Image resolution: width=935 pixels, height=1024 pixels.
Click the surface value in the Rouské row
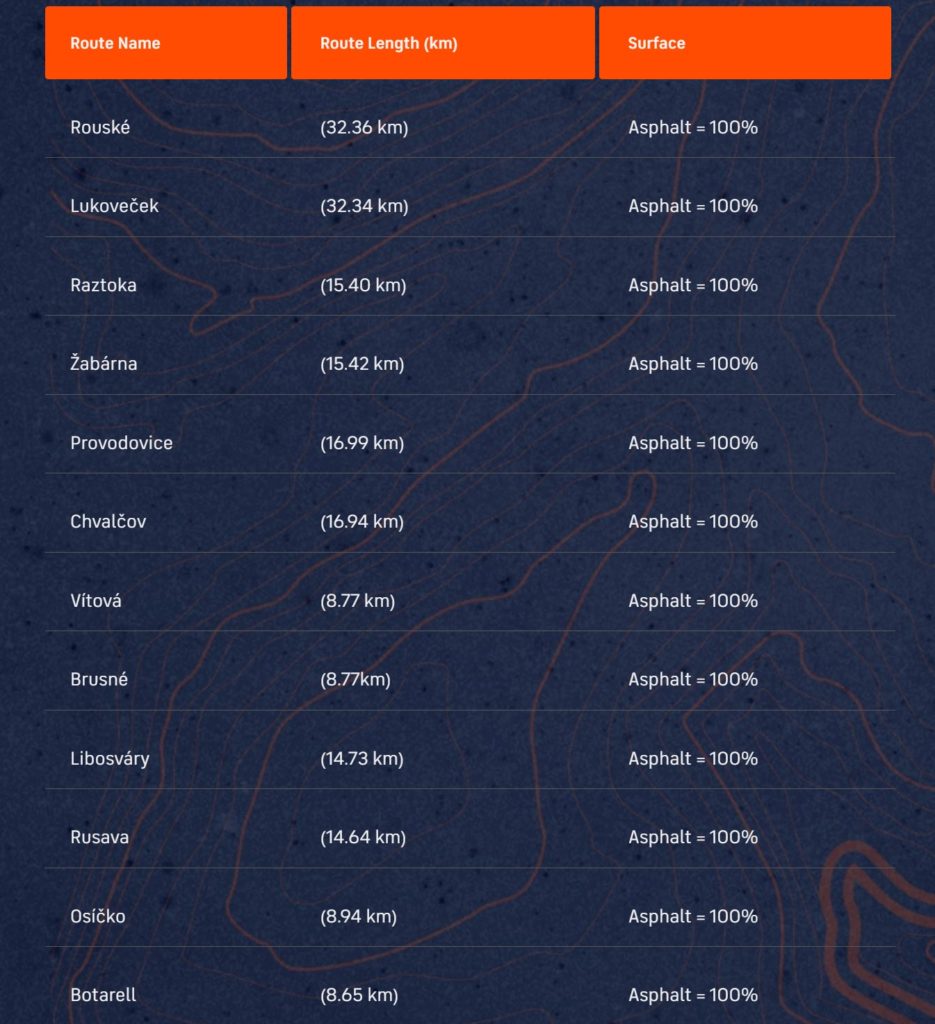[693, 127]
